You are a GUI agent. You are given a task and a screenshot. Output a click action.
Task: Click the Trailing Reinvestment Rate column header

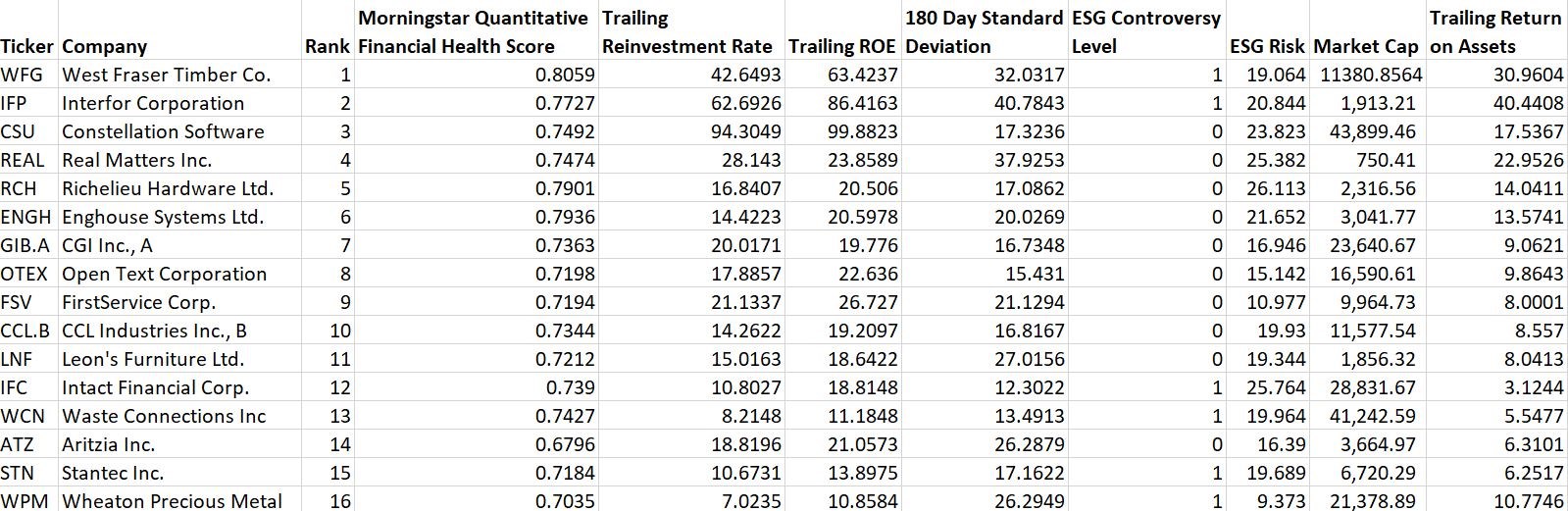691,31
